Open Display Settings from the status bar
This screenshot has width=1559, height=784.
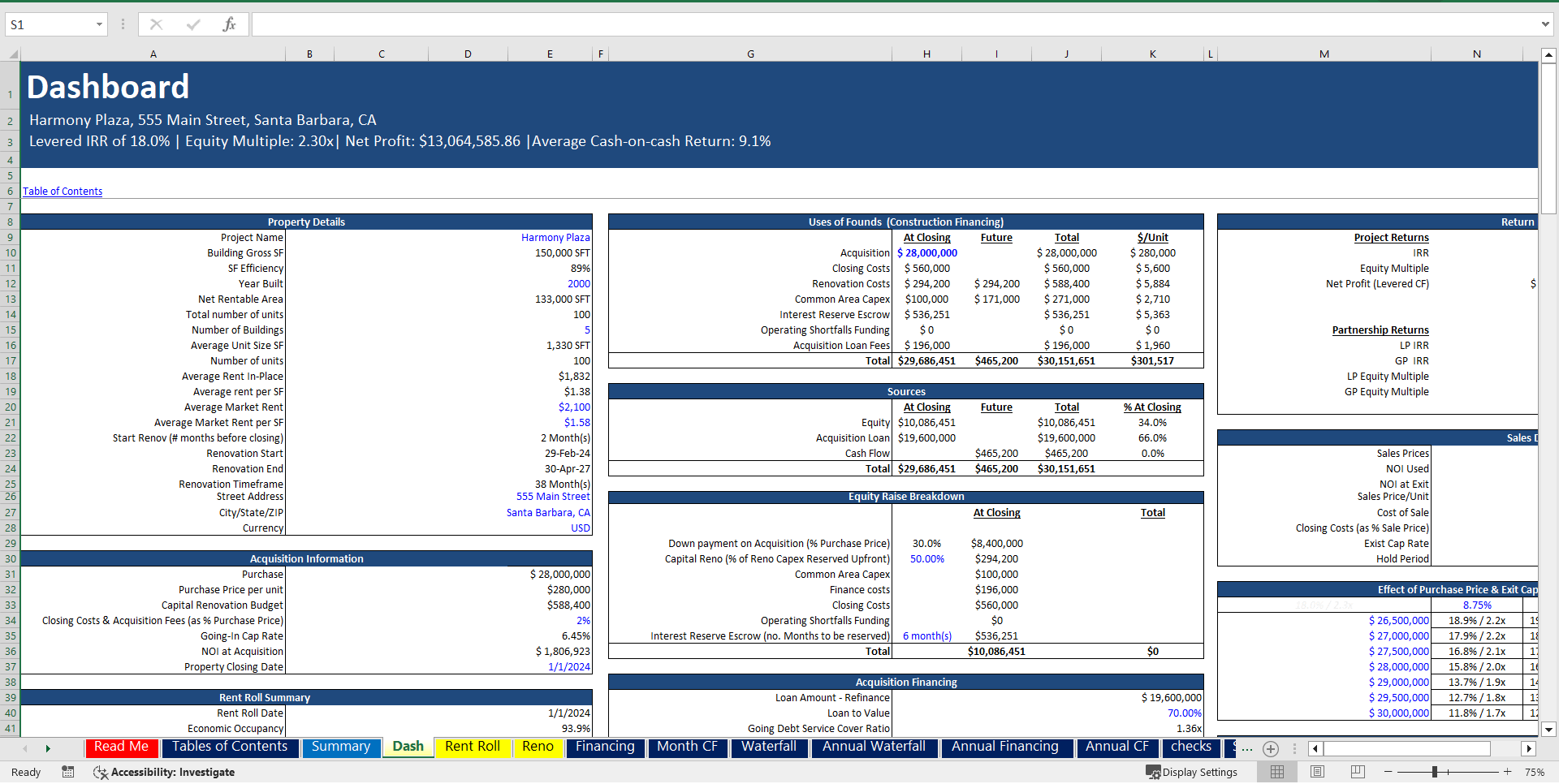[1192, 772]
